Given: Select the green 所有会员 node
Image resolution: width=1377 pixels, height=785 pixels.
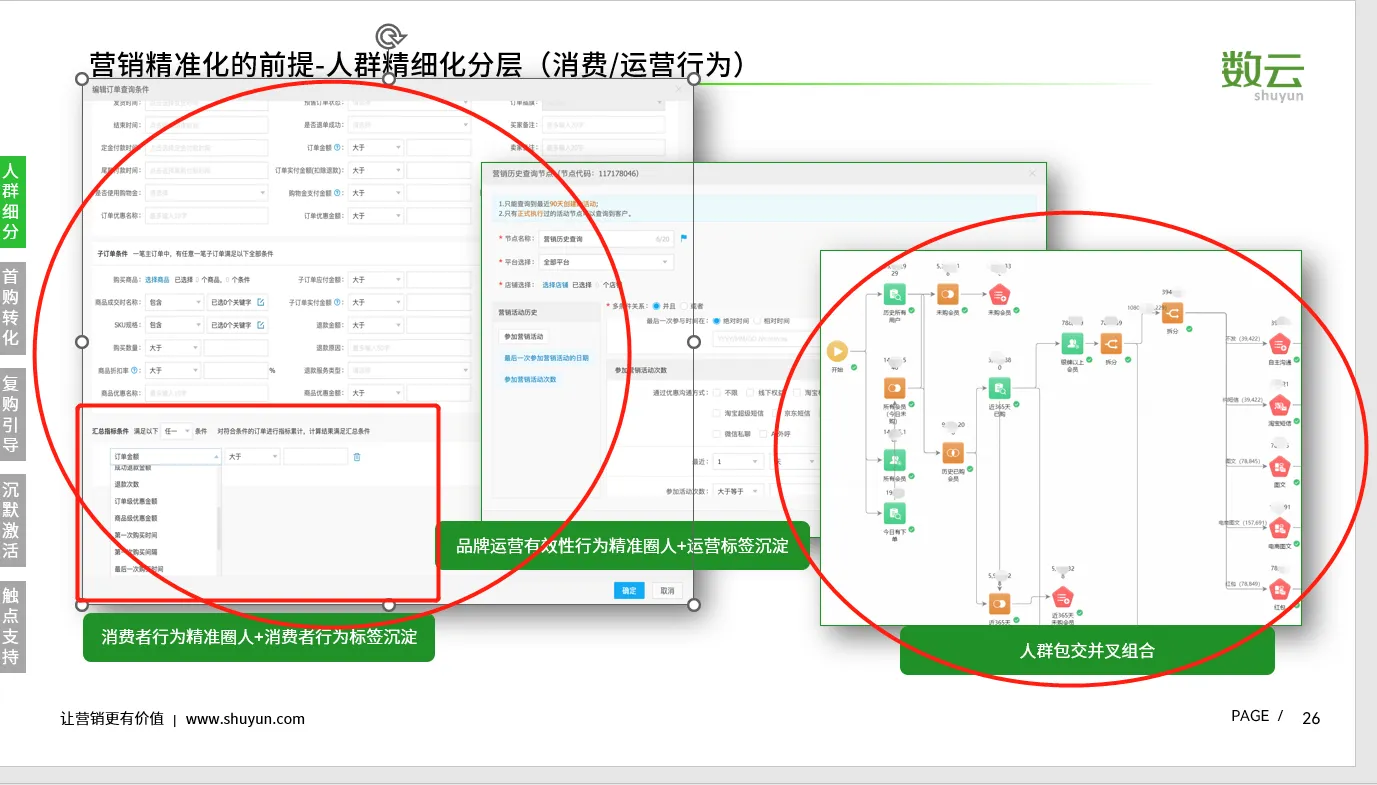Looking at the screenshot, I should click(895, 460).
